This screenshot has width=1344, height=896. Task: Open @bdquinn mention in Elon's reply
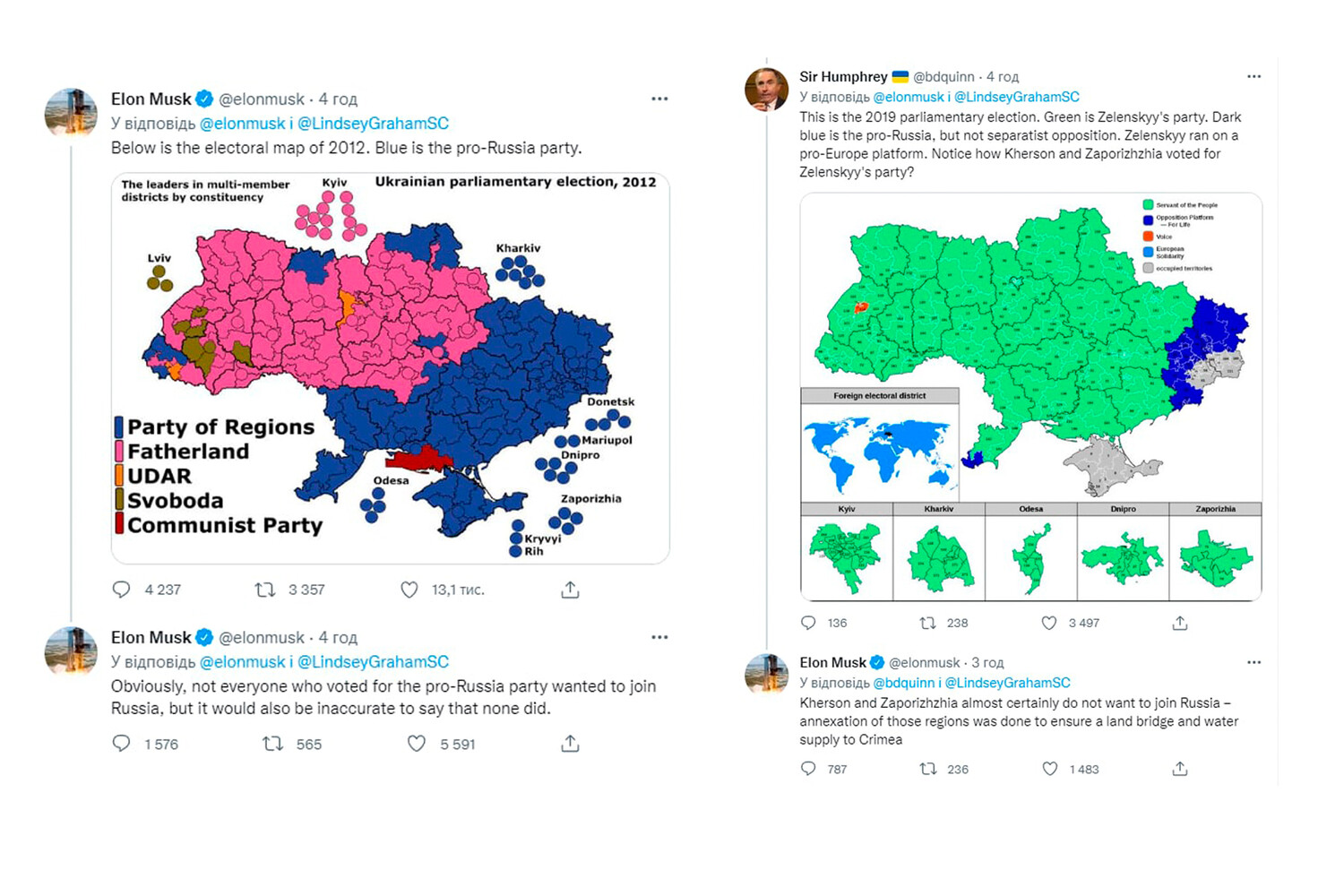pyautogui.click(x=904, y=683)
